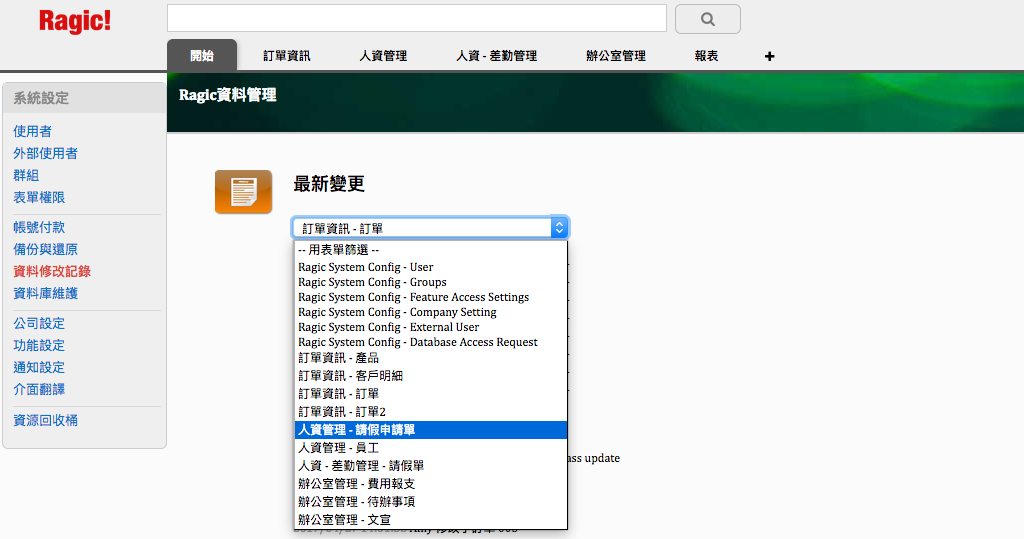
Task: Open 表單權限 link
Action: pyautogui.click(x=39, y=197)
